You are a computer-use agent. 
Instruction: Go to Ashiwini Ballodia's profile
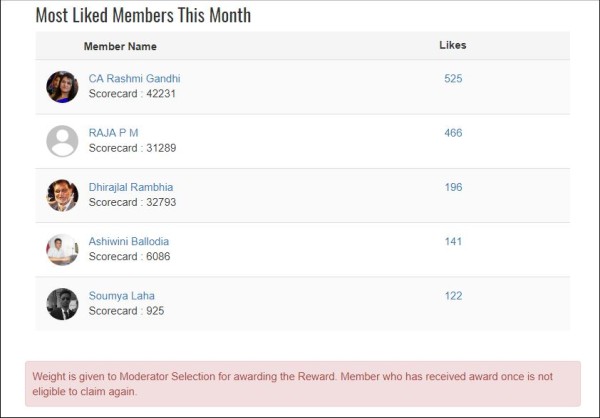point(129,241)
